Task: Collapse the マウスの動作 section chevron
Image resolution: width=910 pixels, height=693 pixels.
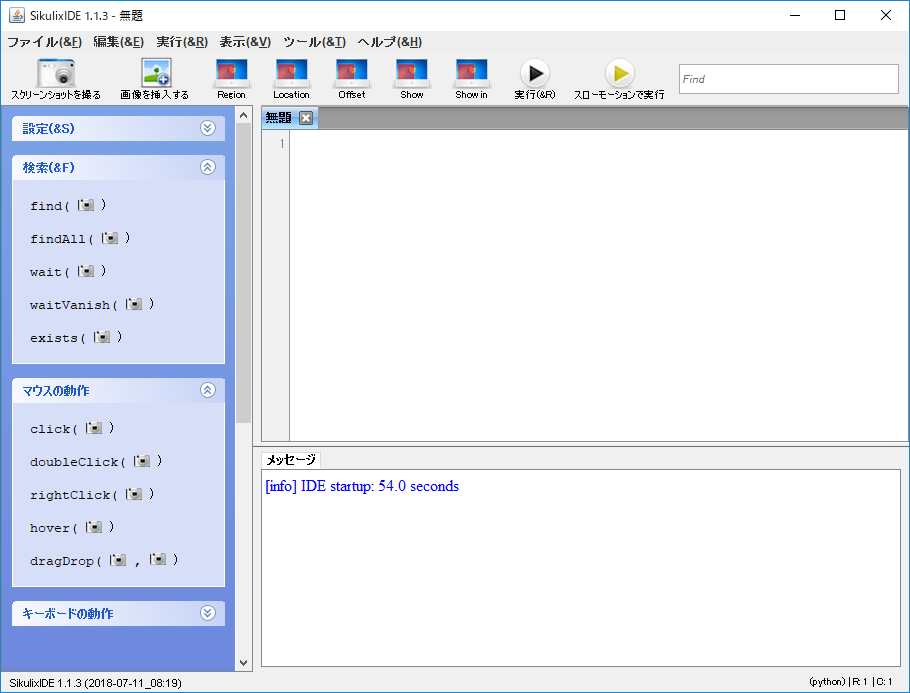Action: pyautogui.click(x=208, y=390)
